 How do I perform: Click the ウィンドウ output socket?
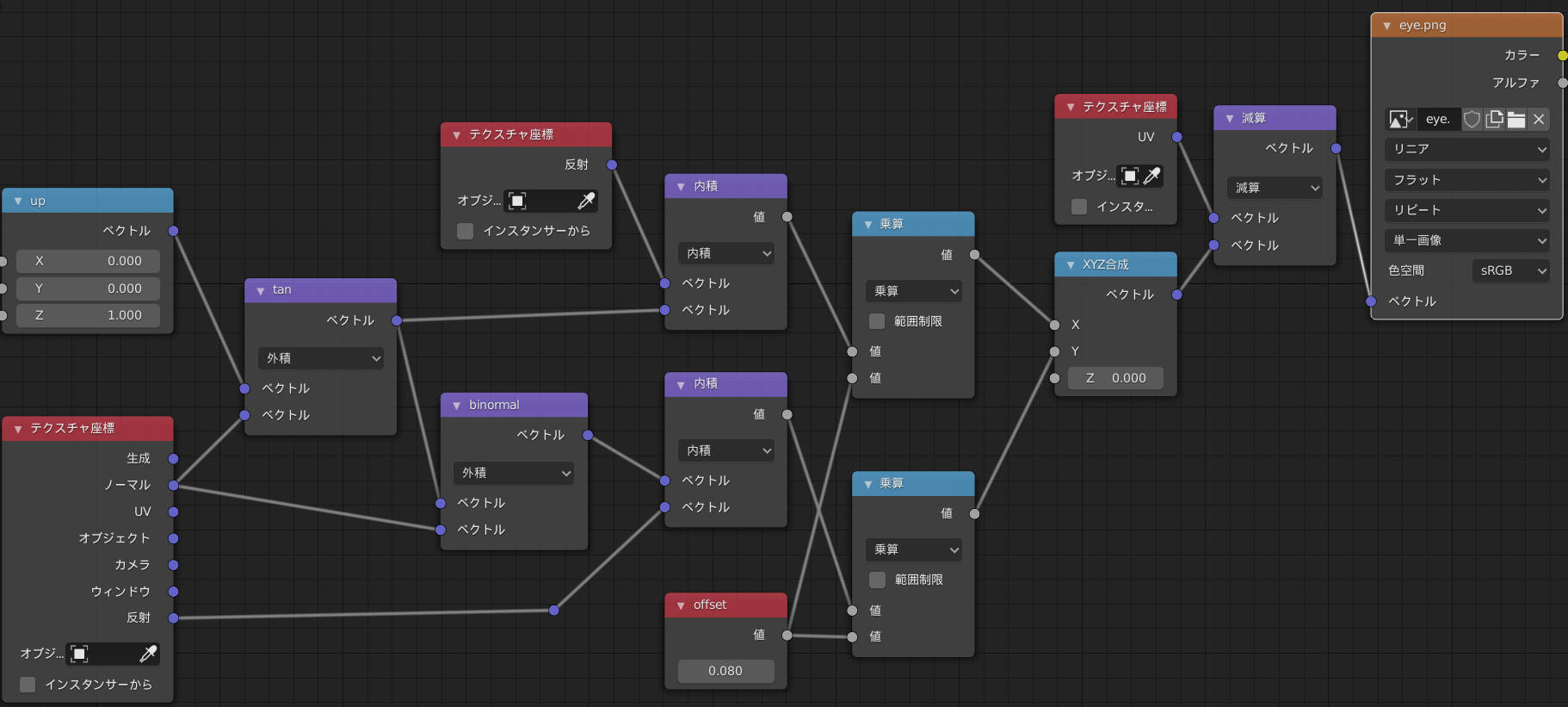tap(173, 592)
